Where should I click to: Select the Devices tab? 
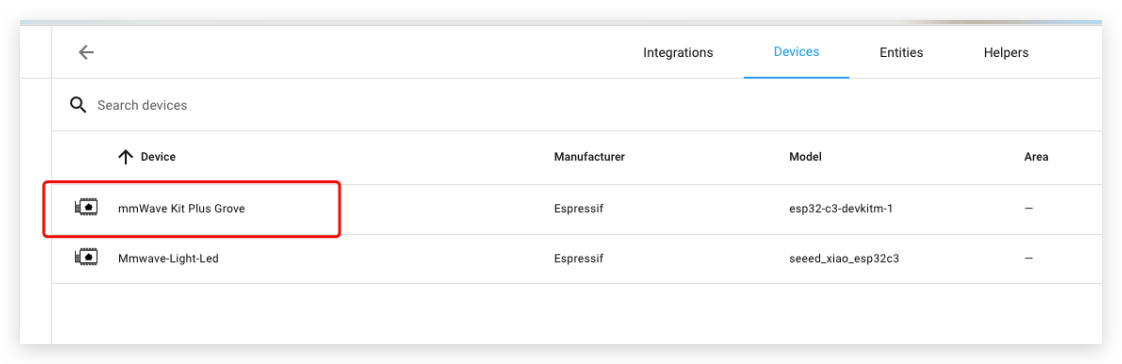pos(796,52)
